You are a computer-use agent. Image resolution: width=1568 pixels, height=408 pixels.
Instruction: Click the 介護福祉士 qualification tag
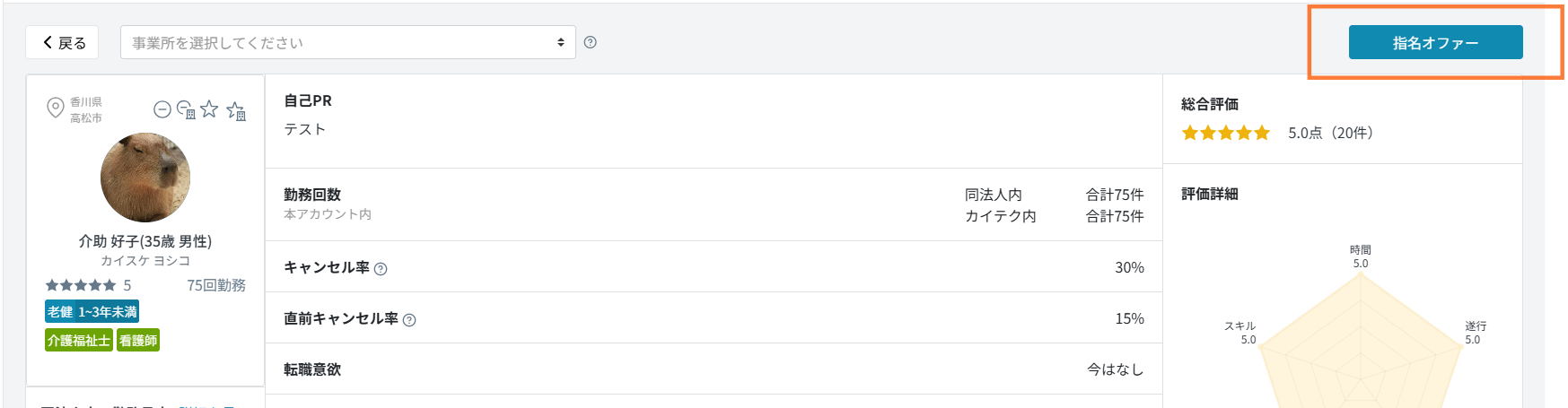click(79, 341)
